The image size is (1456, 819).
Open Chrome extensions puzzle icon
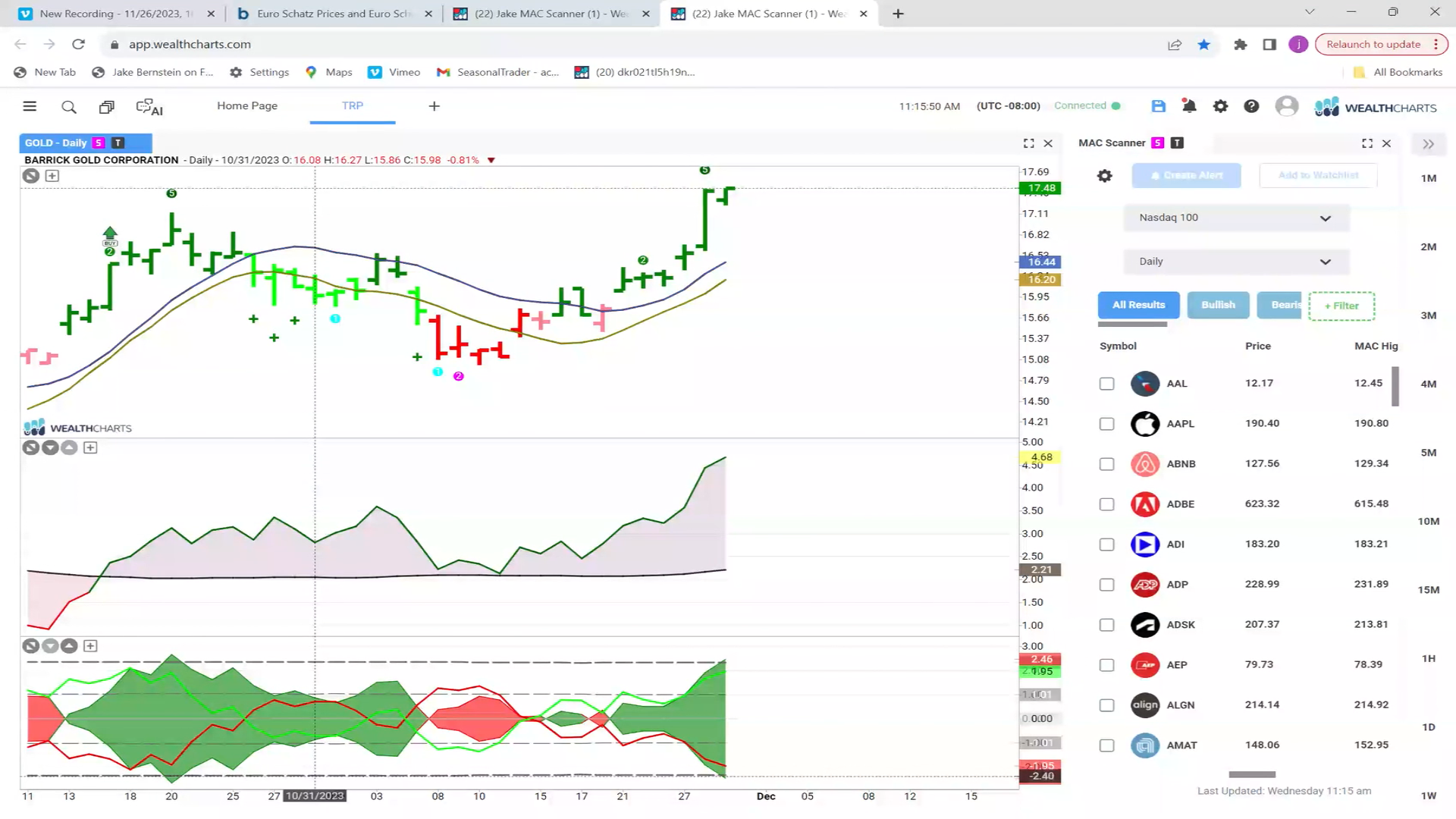(x=1241, y=45)
